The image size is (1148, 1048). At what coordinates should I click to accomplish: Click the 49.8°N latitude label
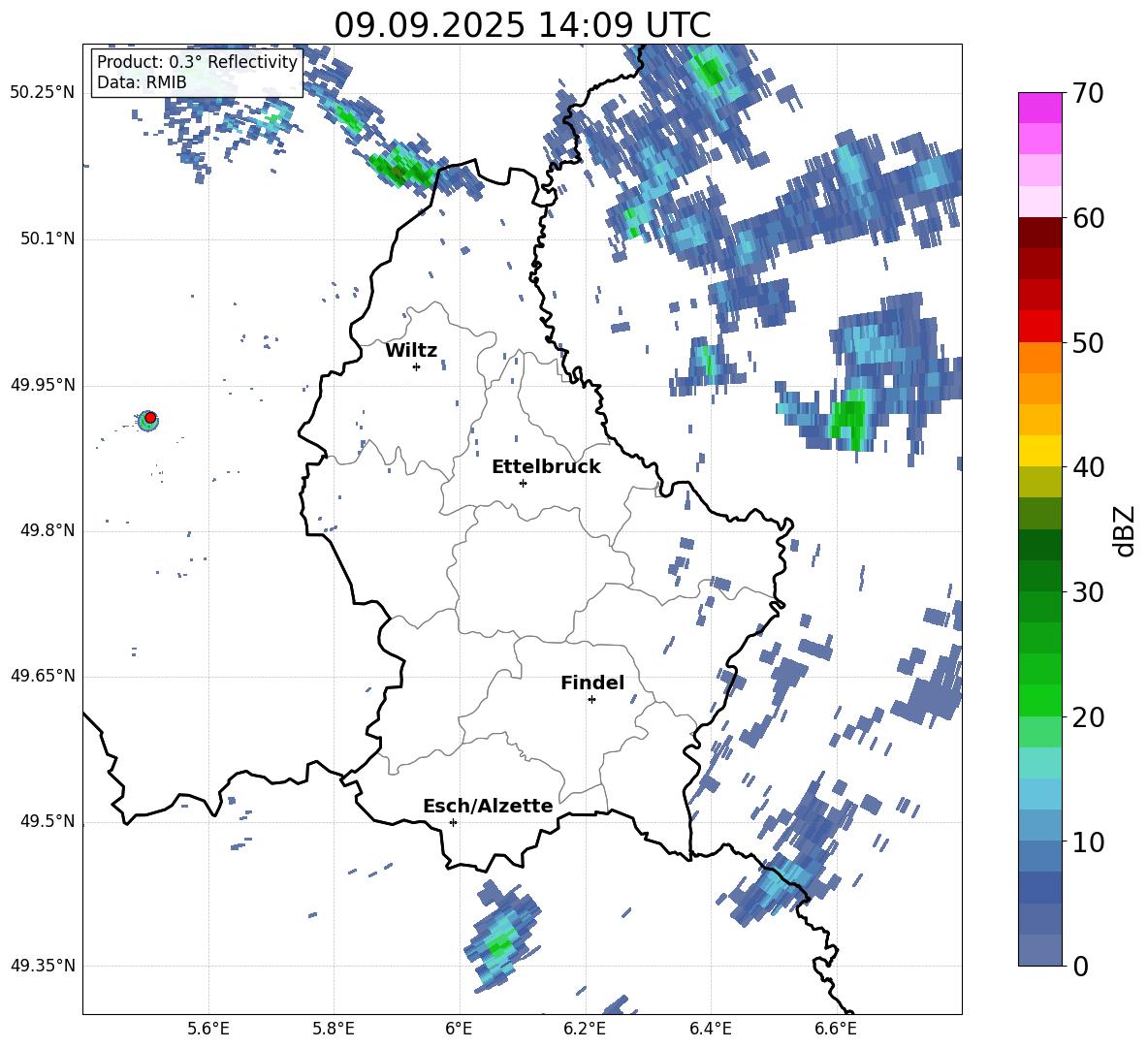pyautogui.click(x=48, y=530)
